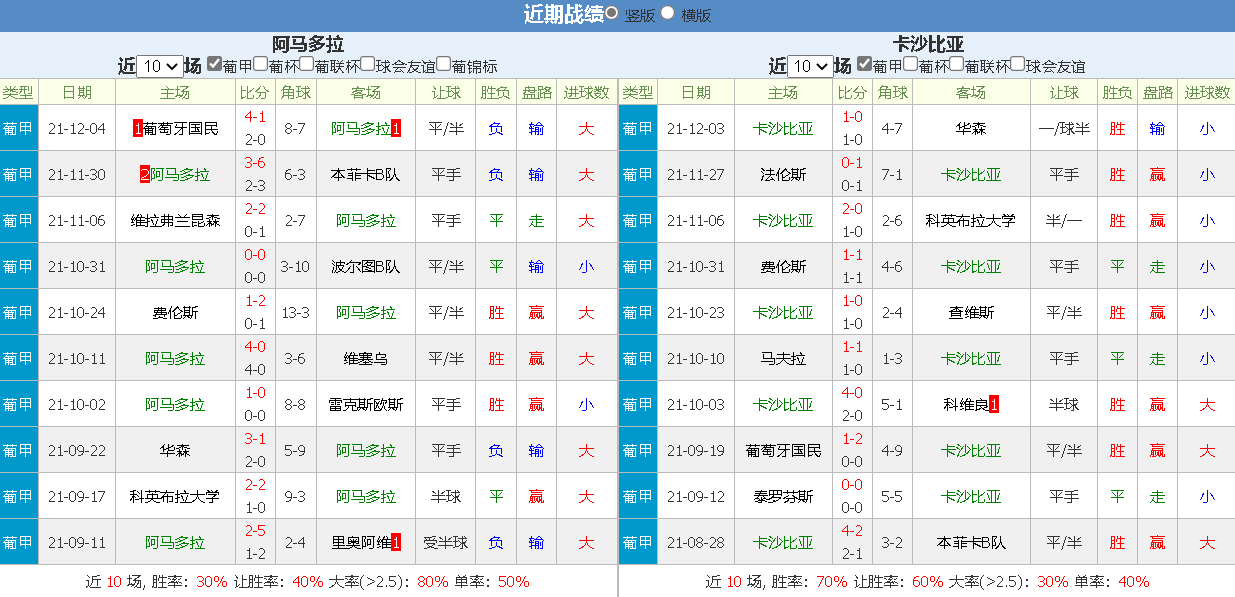Click 卡沙比亚 summary line with 胜率 70%
The image size is (1235, 597).
[927, 581]
